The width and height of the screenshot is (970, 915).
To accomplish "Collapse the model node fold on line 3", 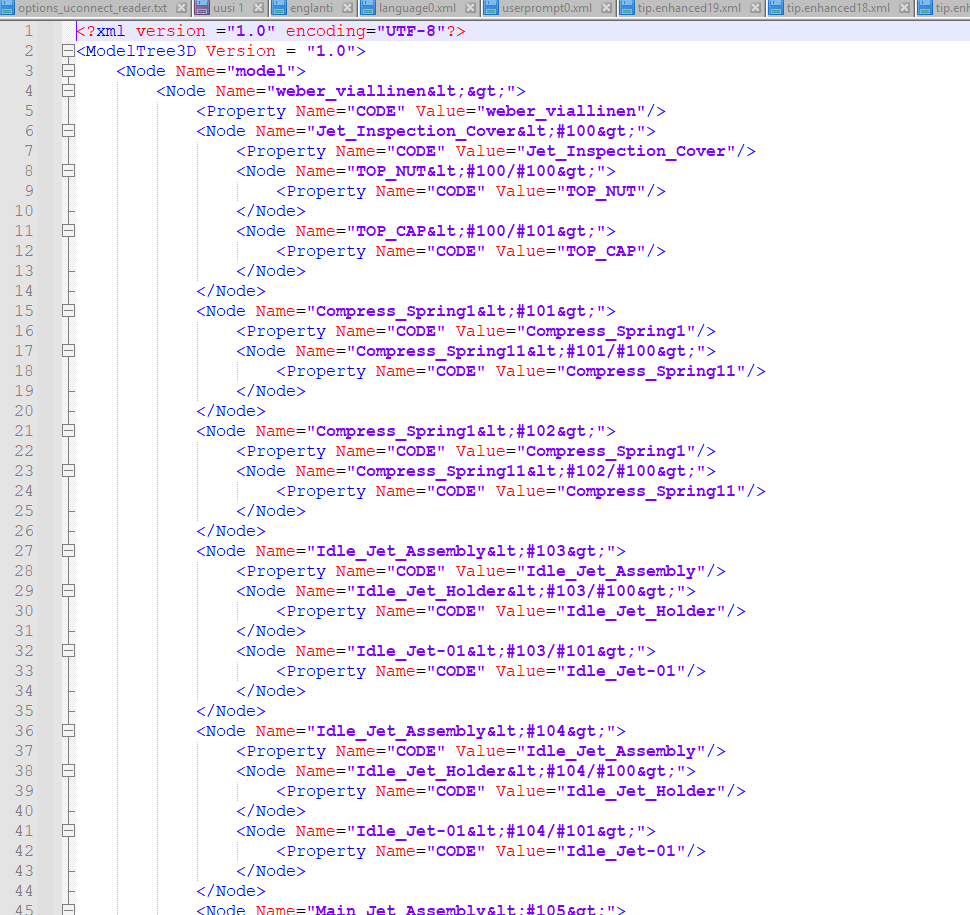I will (67, 71).
